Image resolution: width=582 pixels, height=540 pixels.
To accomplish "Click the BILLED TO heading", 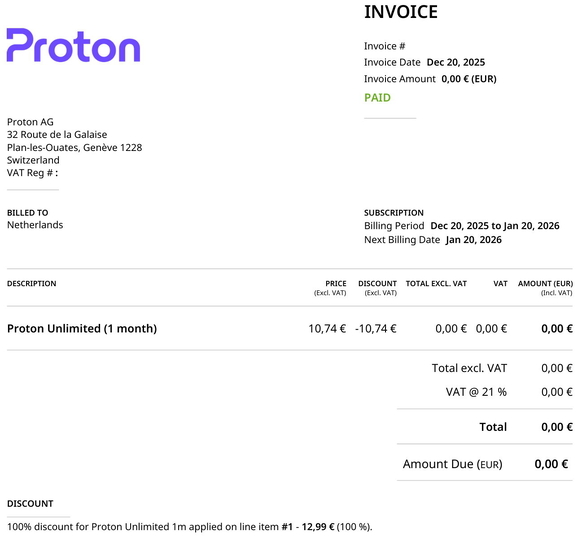I will coord(27,213).
